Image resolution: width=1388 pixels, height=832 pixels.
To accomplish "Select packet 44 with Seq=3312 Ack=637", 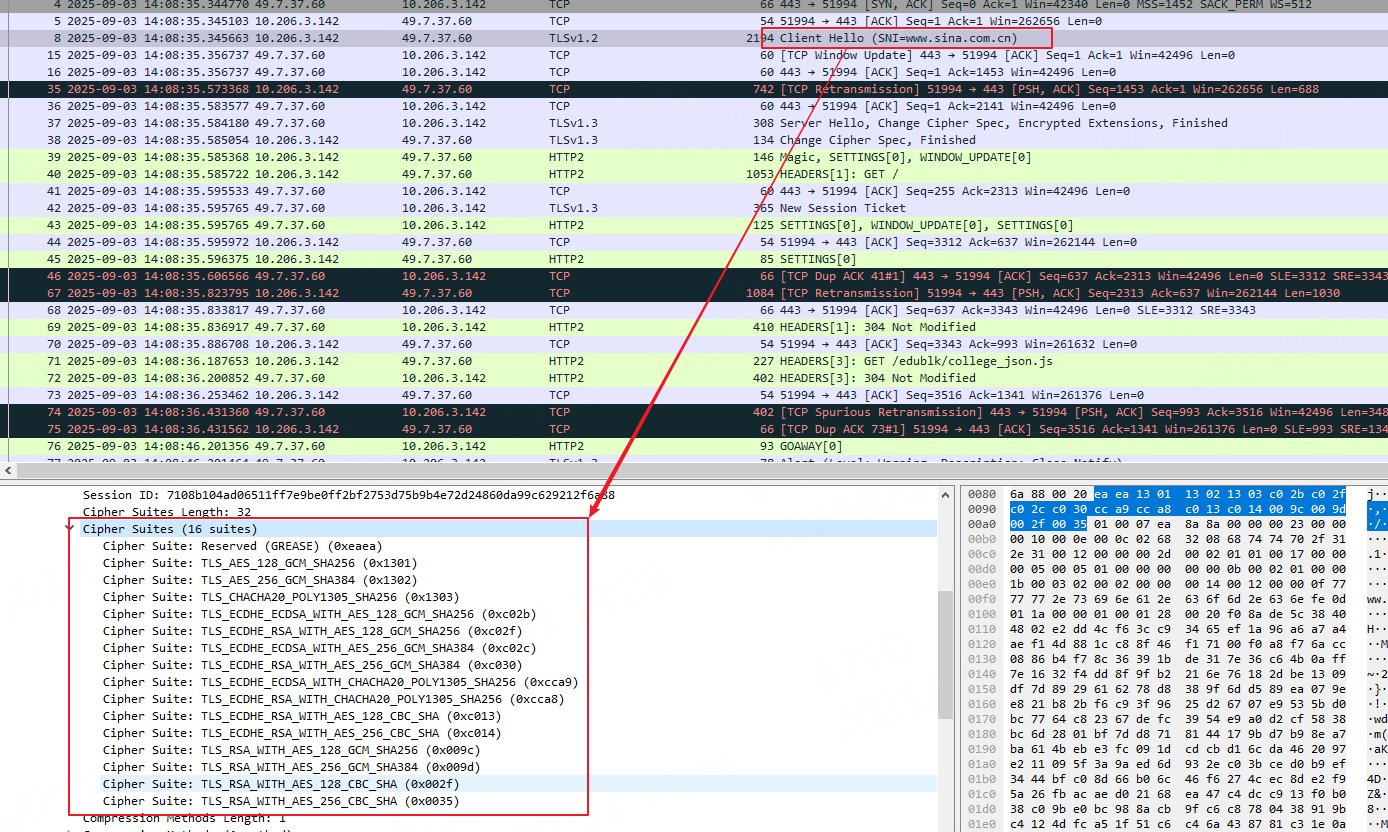I will point(694,242).
